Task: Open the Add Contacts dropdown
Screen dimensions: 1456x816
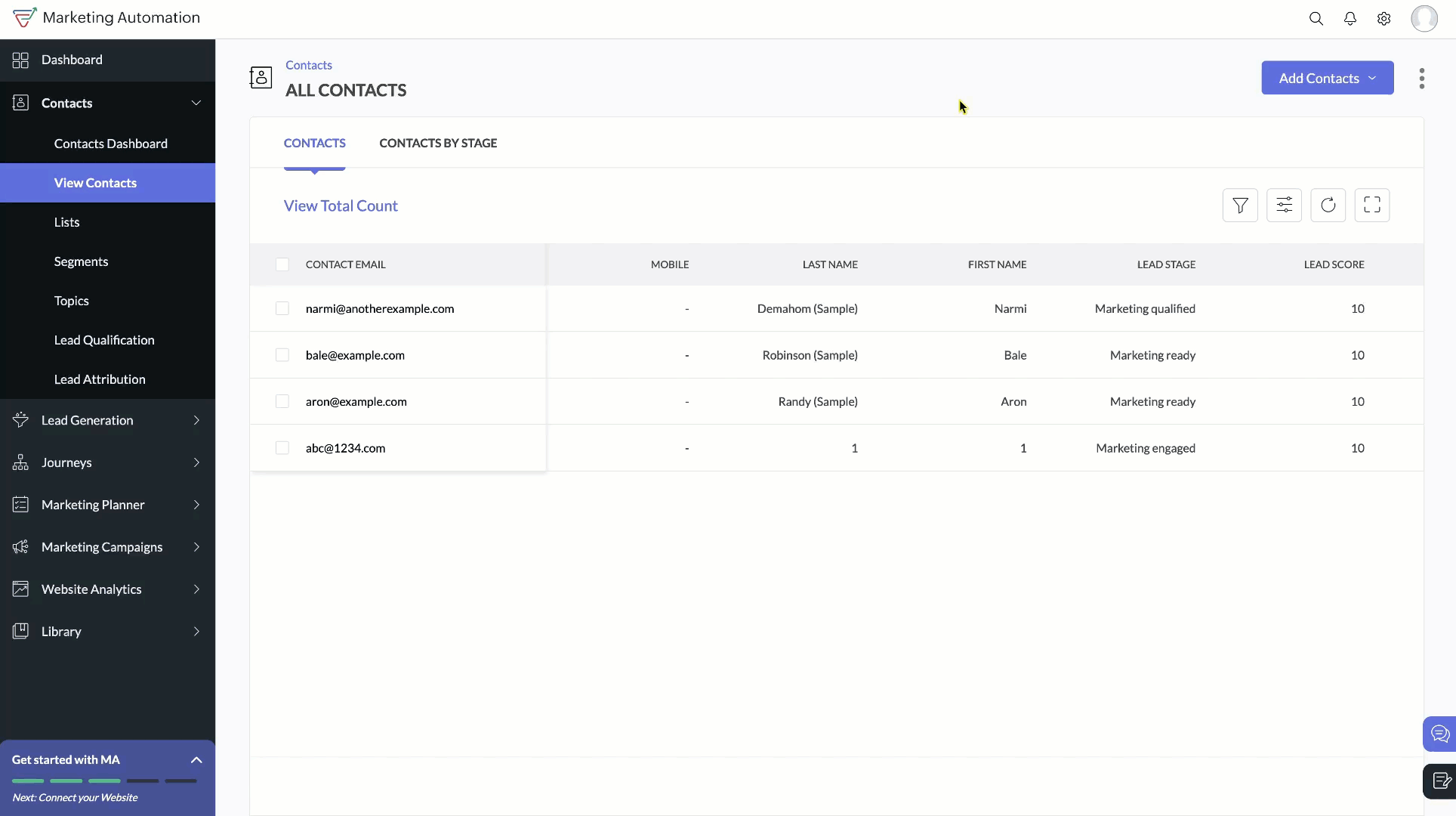Action: pyautogui.click(x=1327, y=78)
